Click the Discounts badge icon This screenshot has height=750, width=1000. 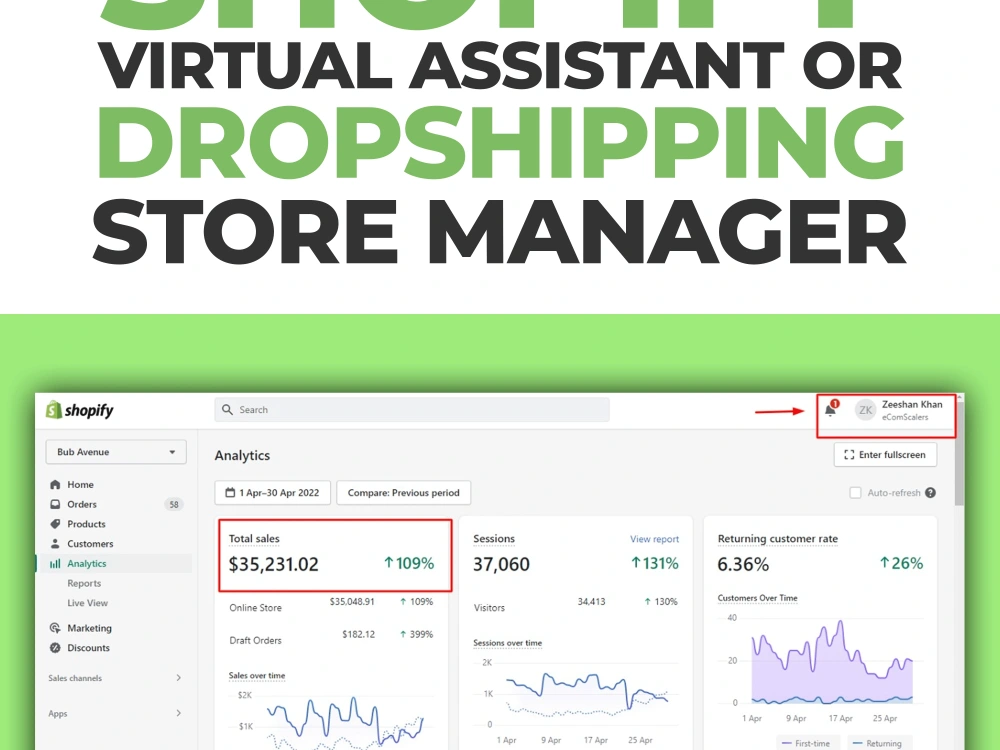55,648
